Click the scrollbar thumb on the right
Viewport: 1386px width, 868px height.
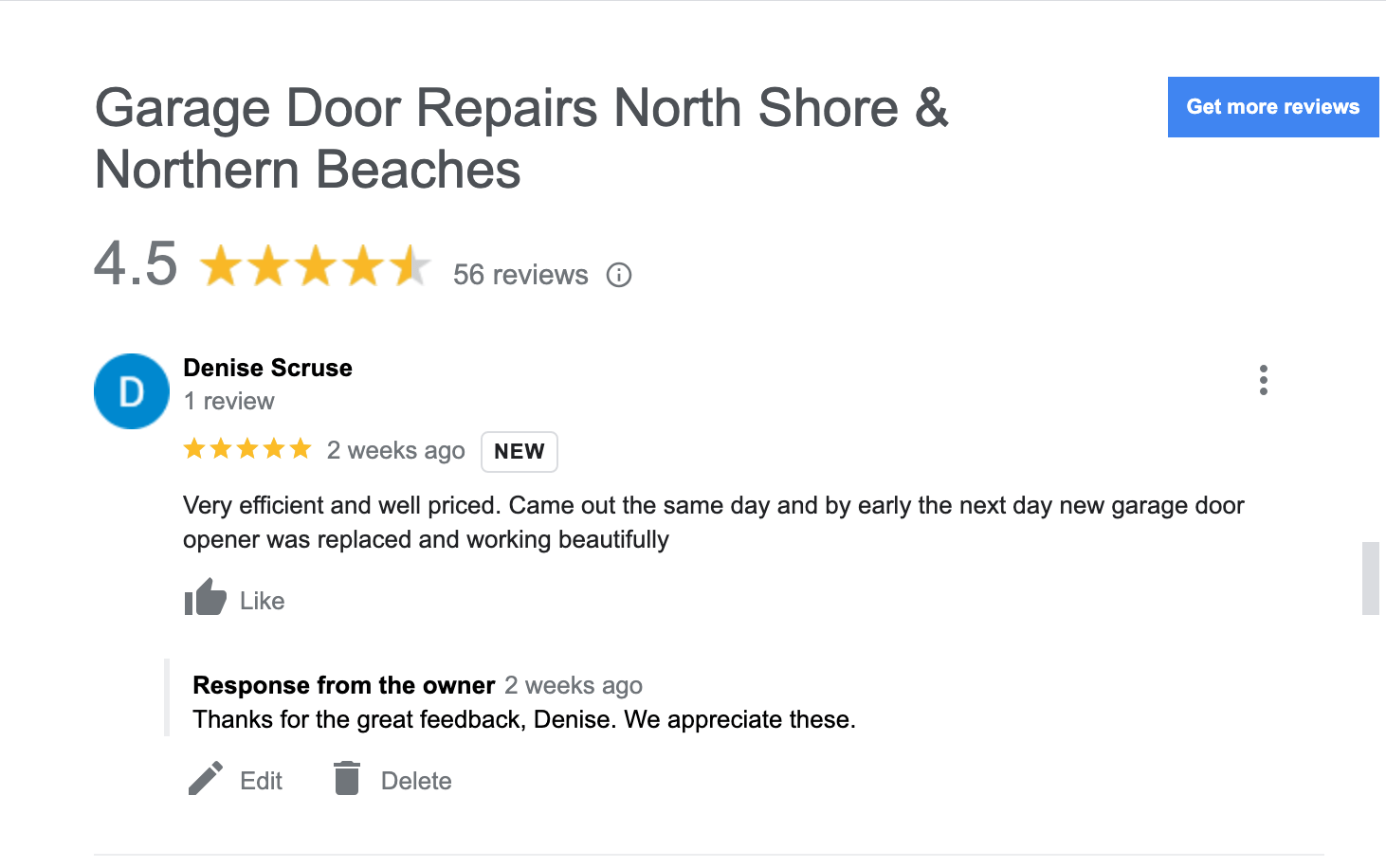(1370, 578)
